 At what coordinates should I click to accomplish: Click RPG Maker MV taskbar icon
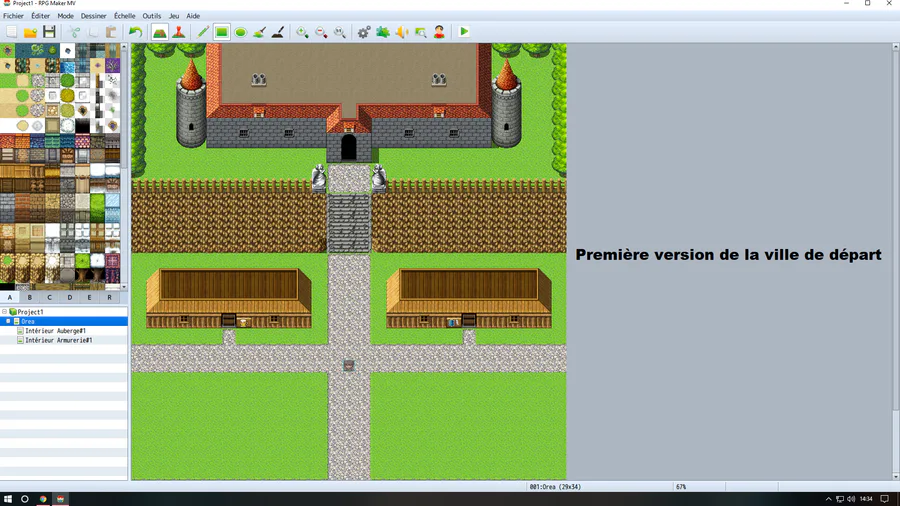click(x=60, y=499)
